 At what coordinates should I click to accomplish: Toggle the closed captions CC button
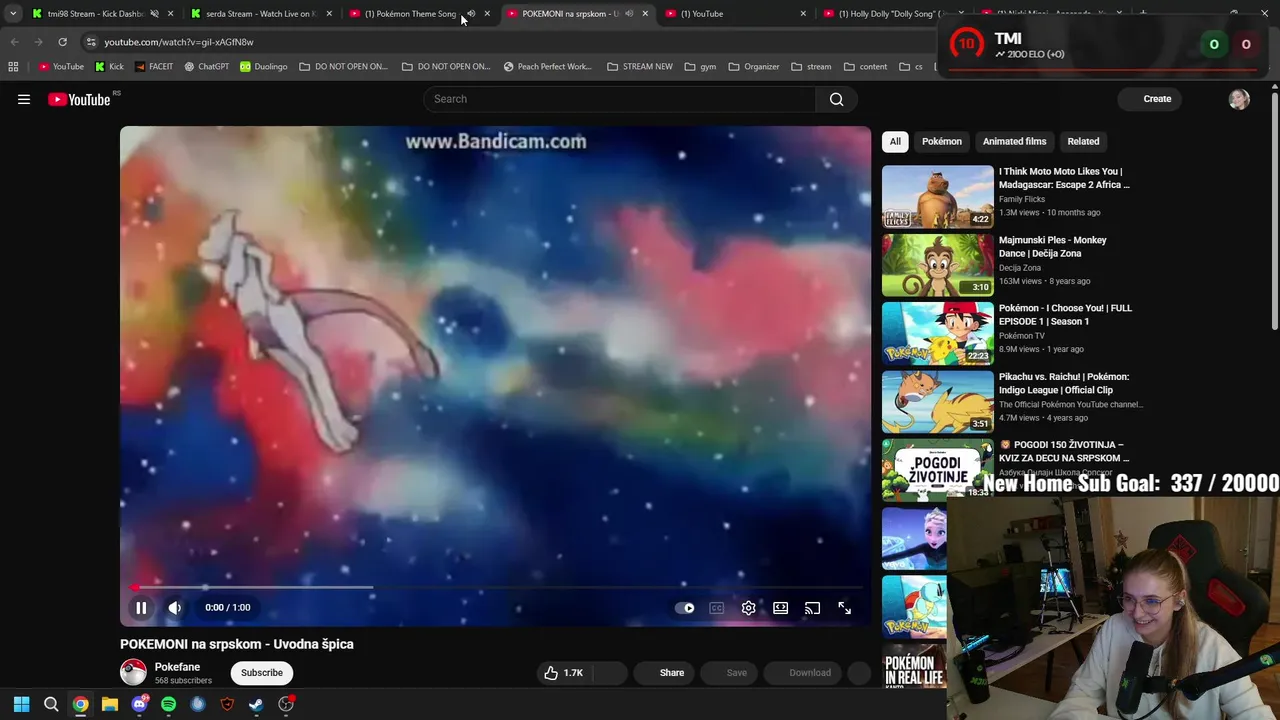(x=717, y=608)
